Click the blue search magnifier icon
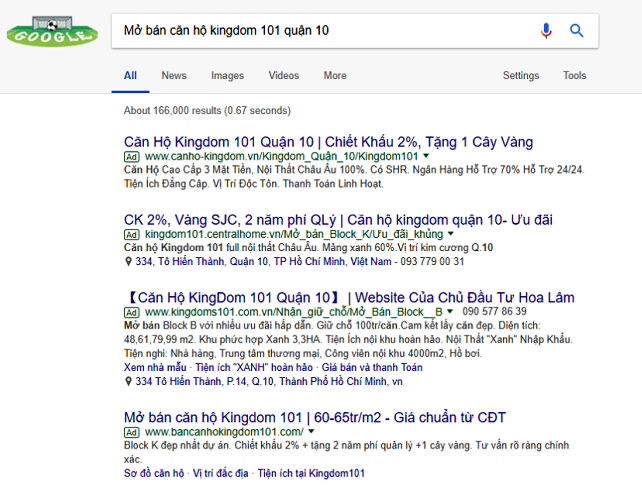642x491 pixels. pyautogui.click(x=576, y=30)
